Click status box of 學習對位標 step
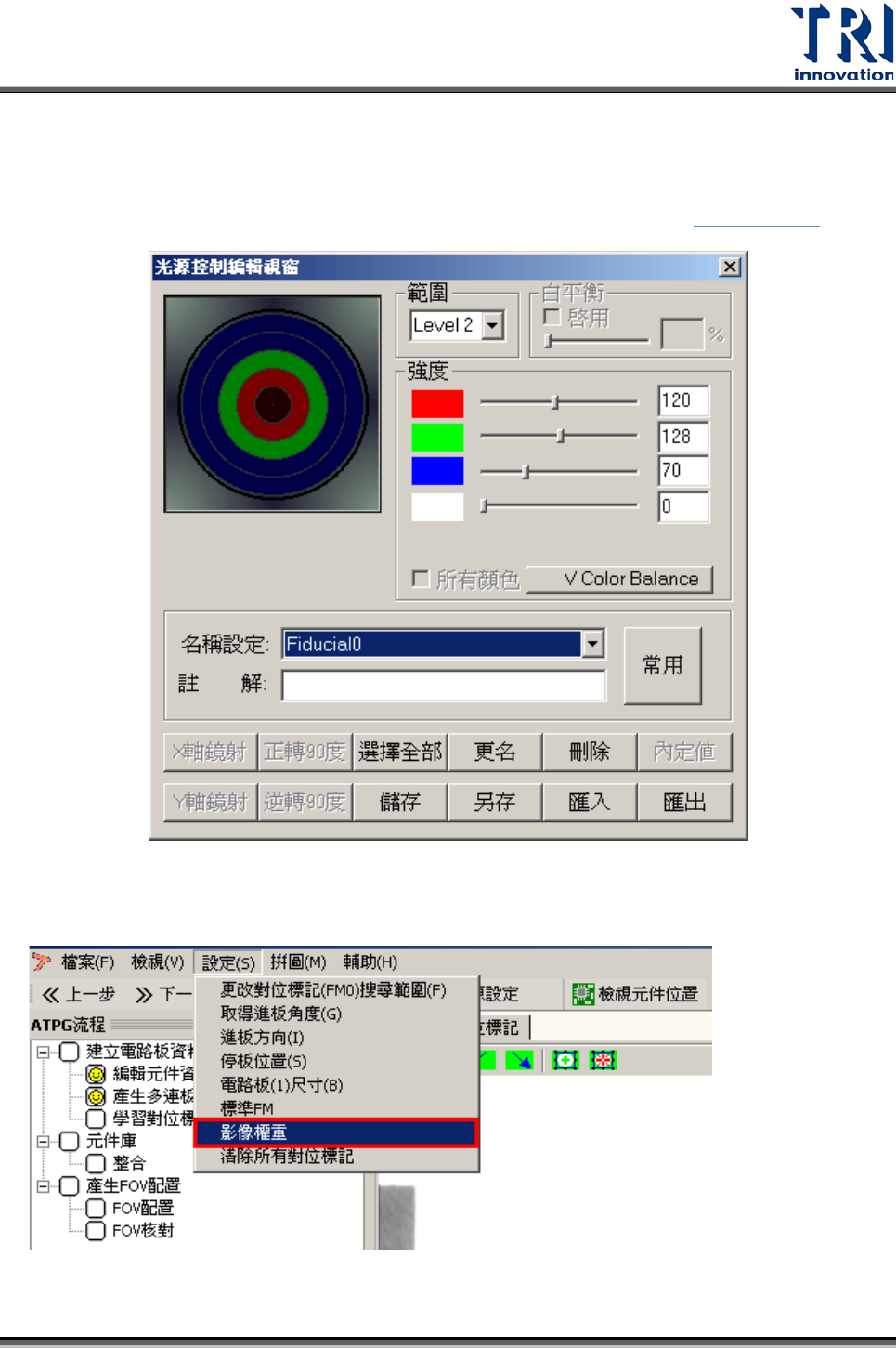 click(96, 1119)
